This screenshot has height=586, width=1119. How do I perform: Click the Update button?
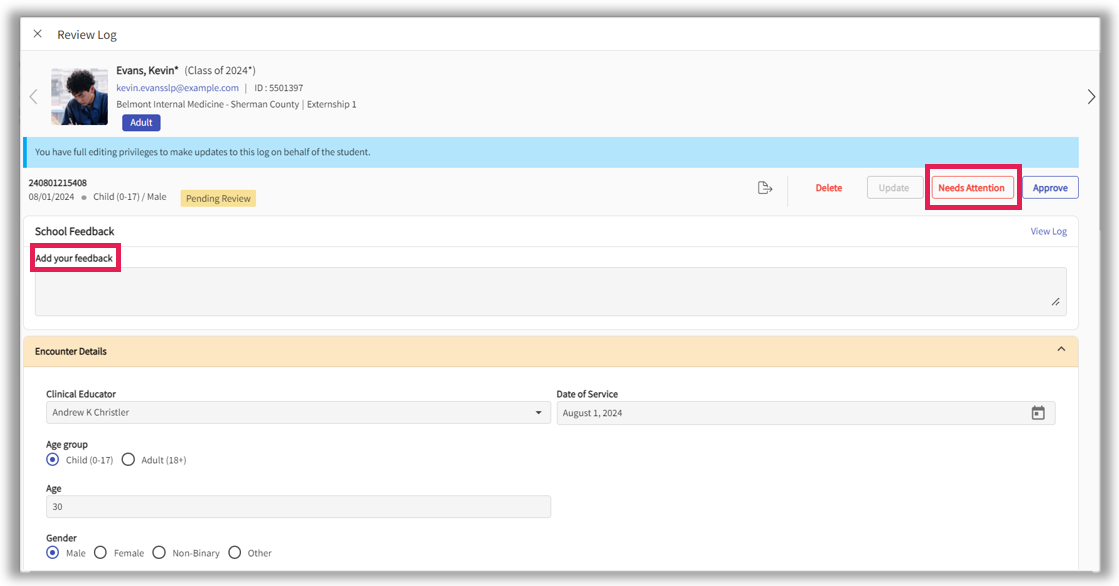(x=894, y=188)
